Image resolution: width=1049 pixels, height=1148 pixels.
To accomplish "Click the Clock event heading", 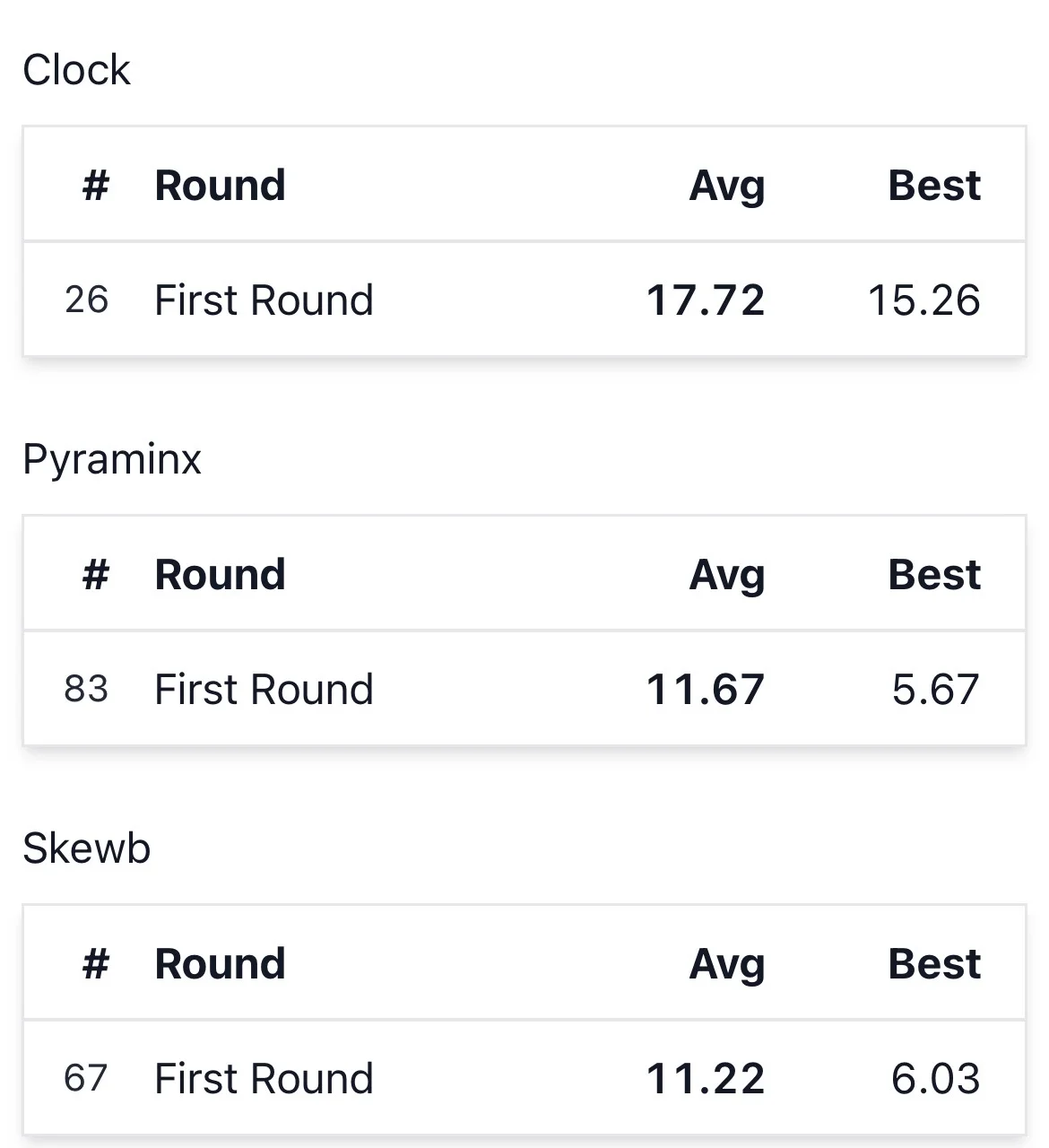I will pos(76,70).
